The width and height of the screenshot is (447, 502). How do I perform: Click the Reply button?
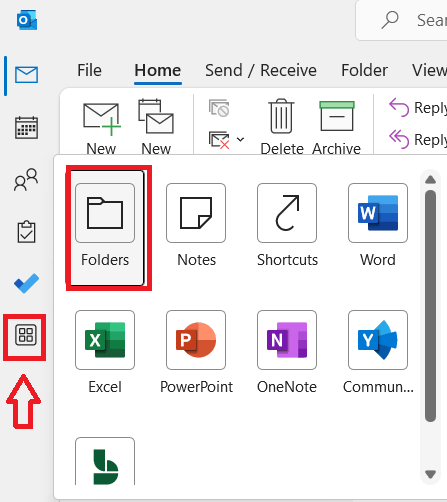tap(418, 108)
